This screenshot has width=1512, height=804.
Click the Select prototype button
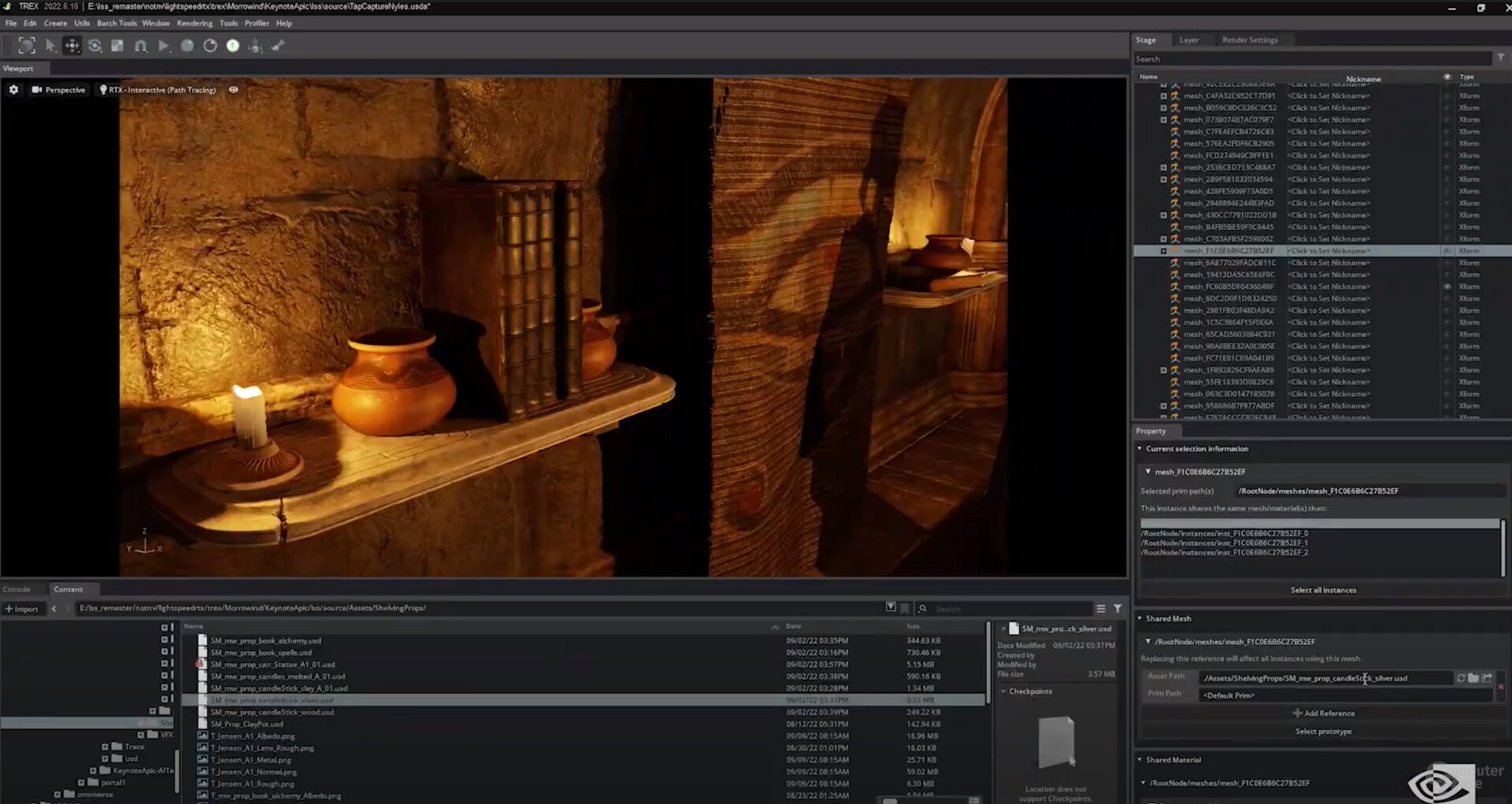[x=1323, y=732]
